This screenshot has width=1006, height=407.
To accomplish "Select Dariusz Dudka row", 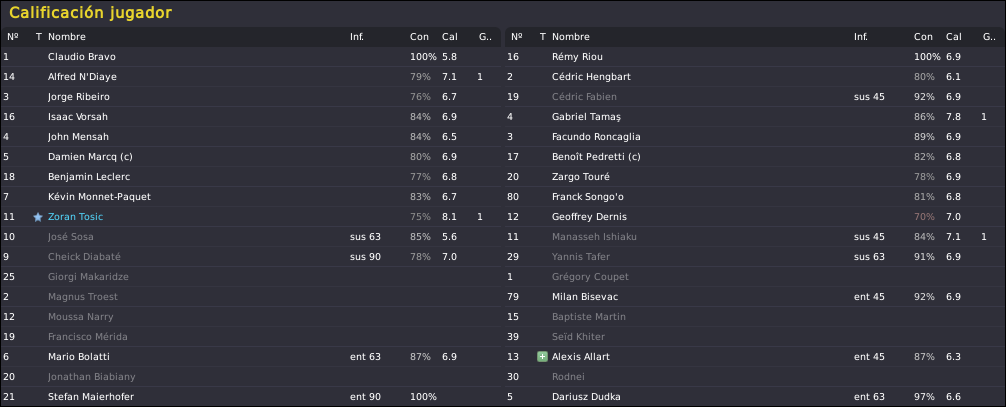I will (755, 397).
